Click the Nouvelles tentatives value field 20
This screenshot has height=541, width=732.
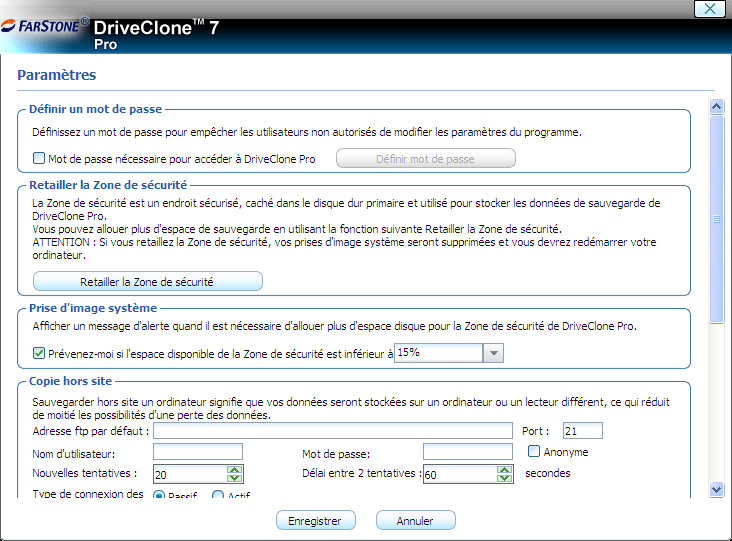tap(190, 474)
